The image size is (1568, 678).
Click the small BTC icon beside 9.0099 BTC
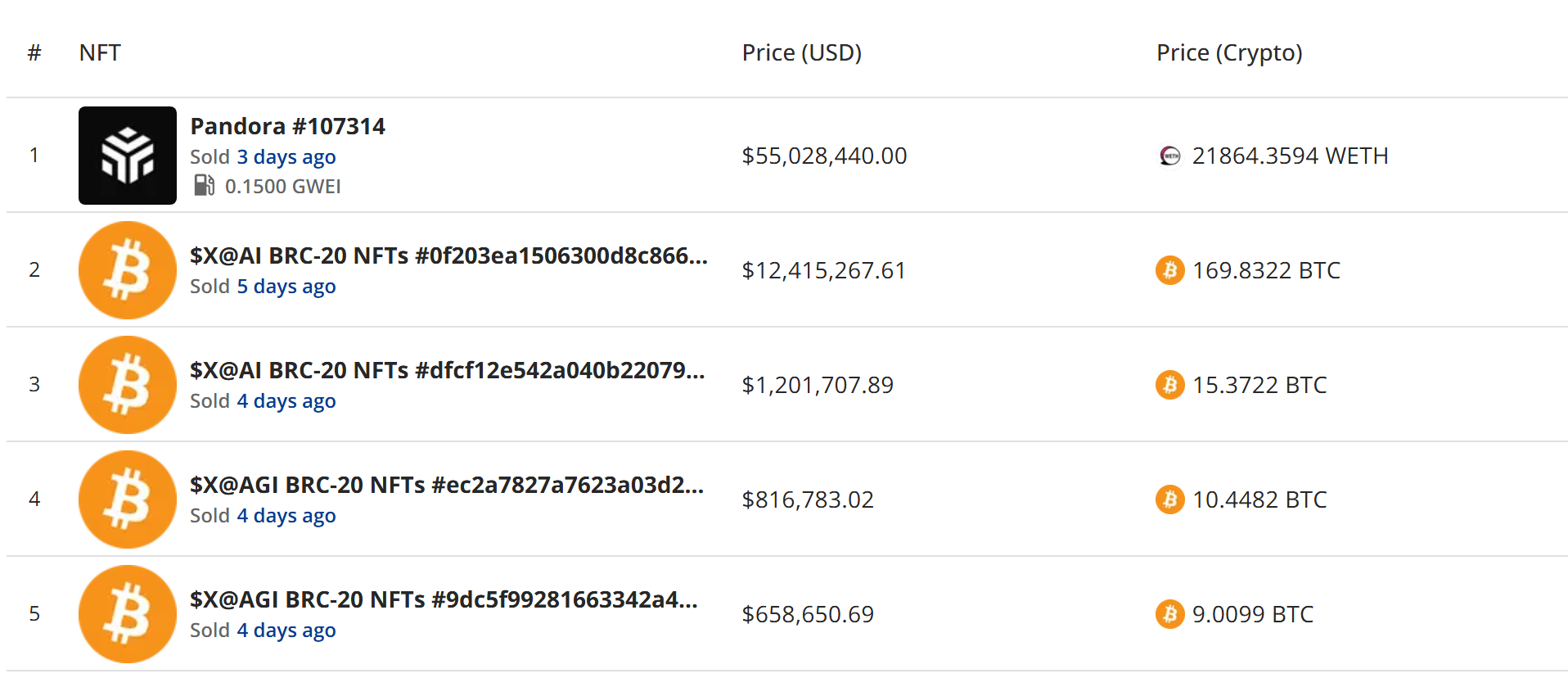[1170, 614]
